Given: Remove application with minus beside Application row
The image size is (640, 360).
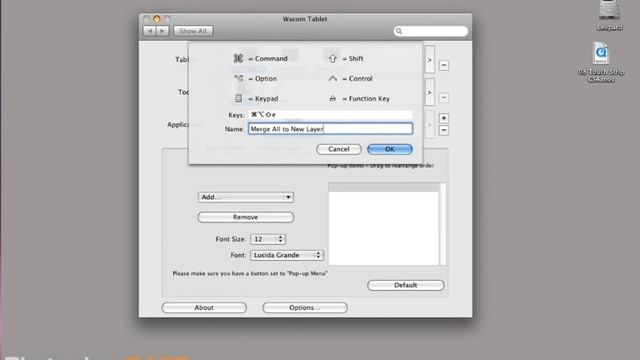Looking at the screenshot, I should click(x=444, y=130).
